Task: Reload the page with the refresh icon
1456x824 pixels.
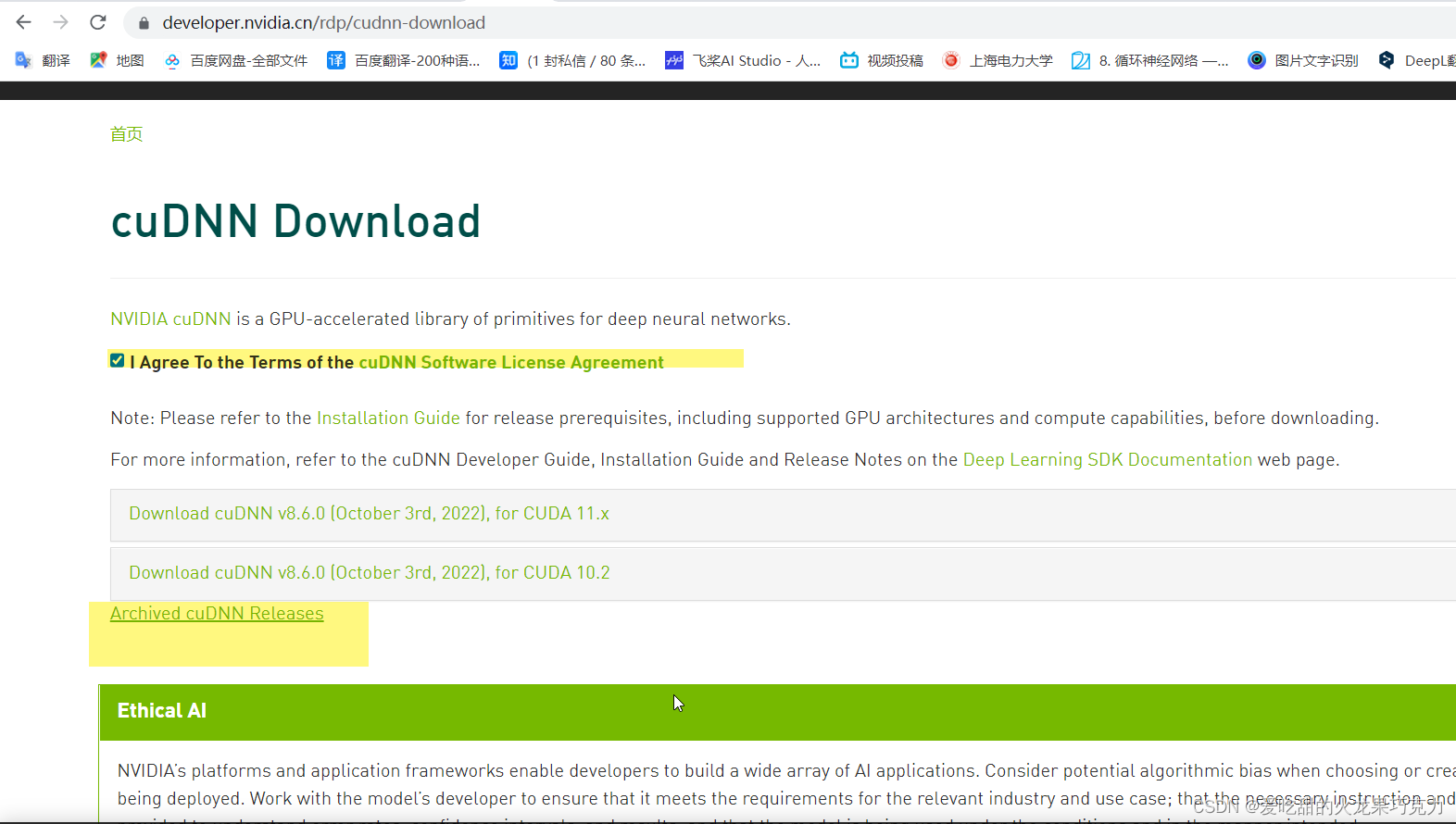Action: point(98,22)
